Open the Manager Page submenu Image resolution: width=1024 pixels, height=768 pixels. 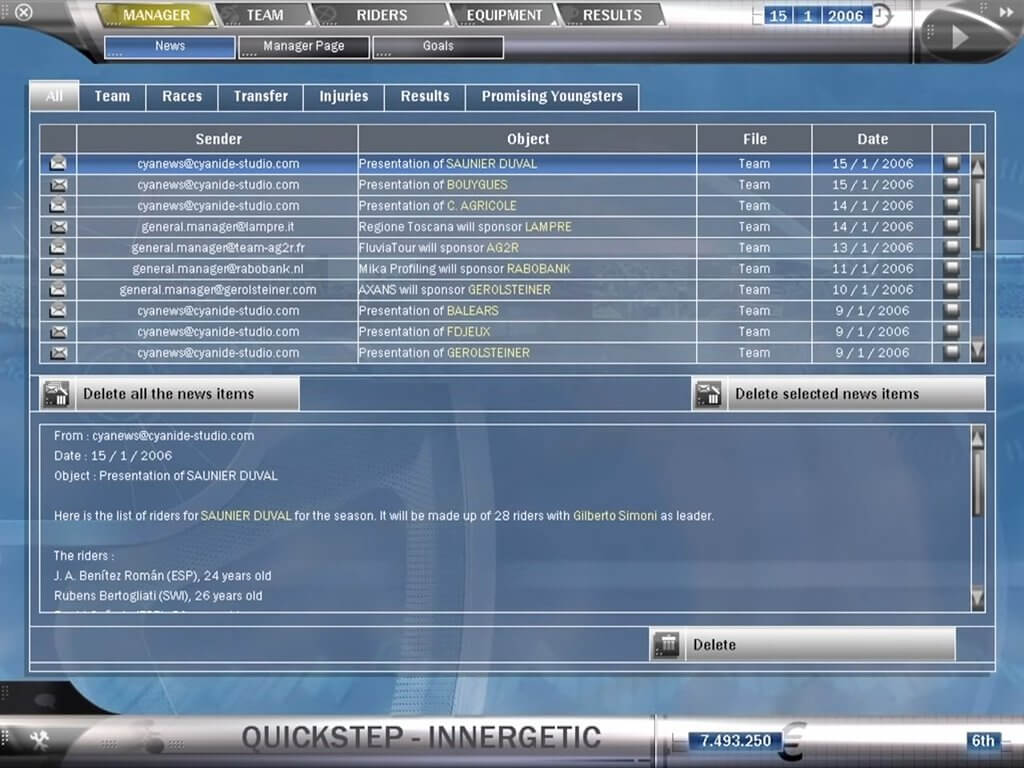pyautogui.click(x=304, y=46)
